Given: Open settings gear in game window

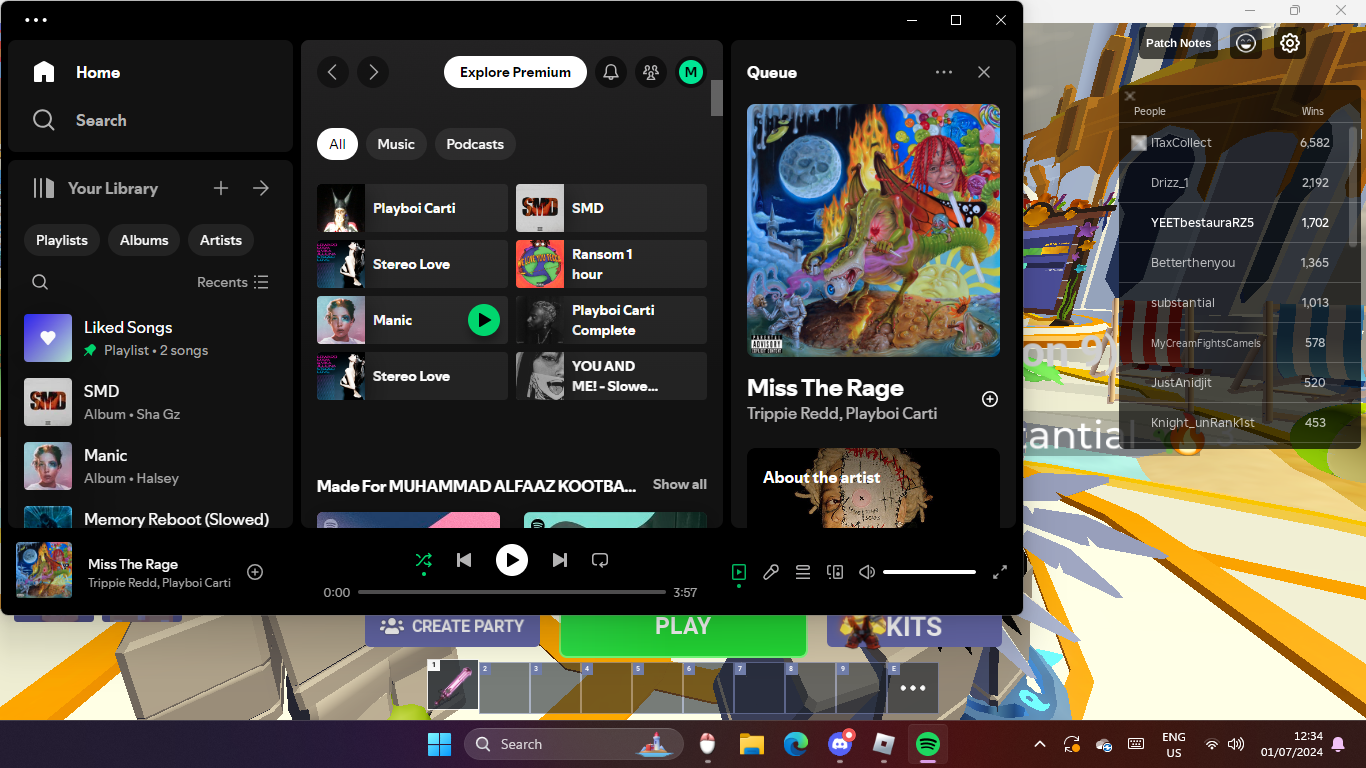Looking at the screenshot, I should (1290, 43).
